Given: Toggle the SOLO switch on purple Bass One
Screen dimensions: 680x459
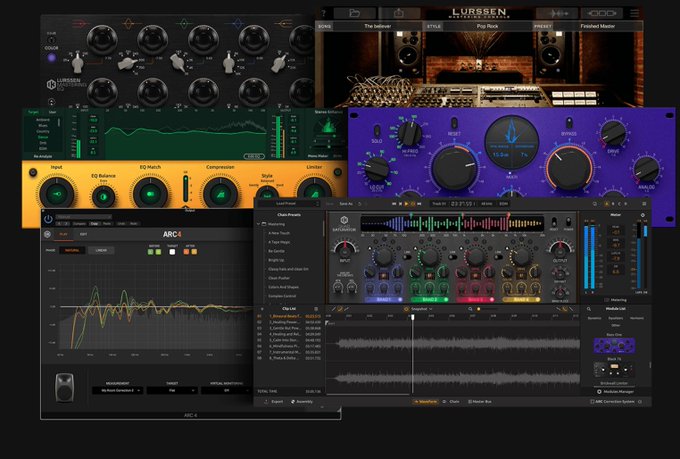Looking at the screenshot, I should [376, 131].
